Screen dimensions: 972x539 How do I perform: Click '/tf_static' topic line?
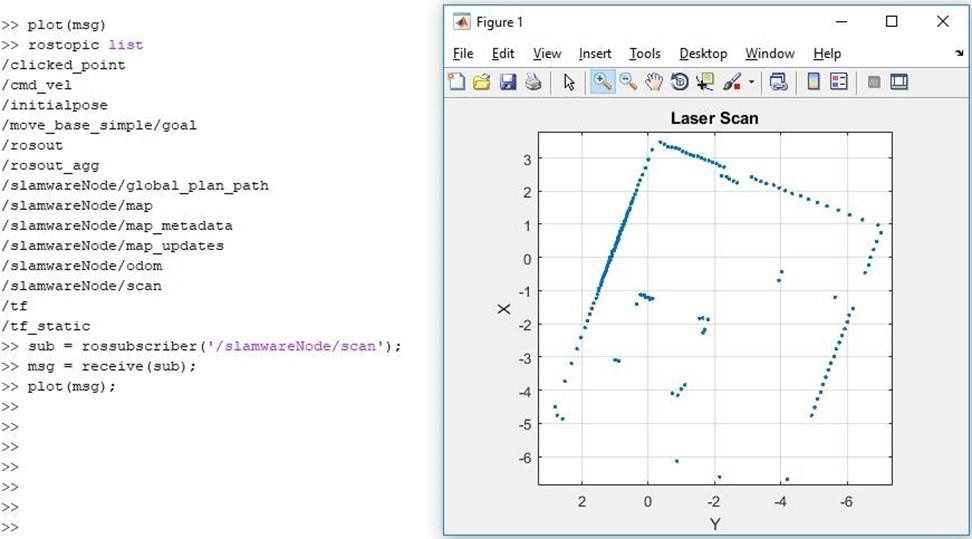(x=46, y=326)
